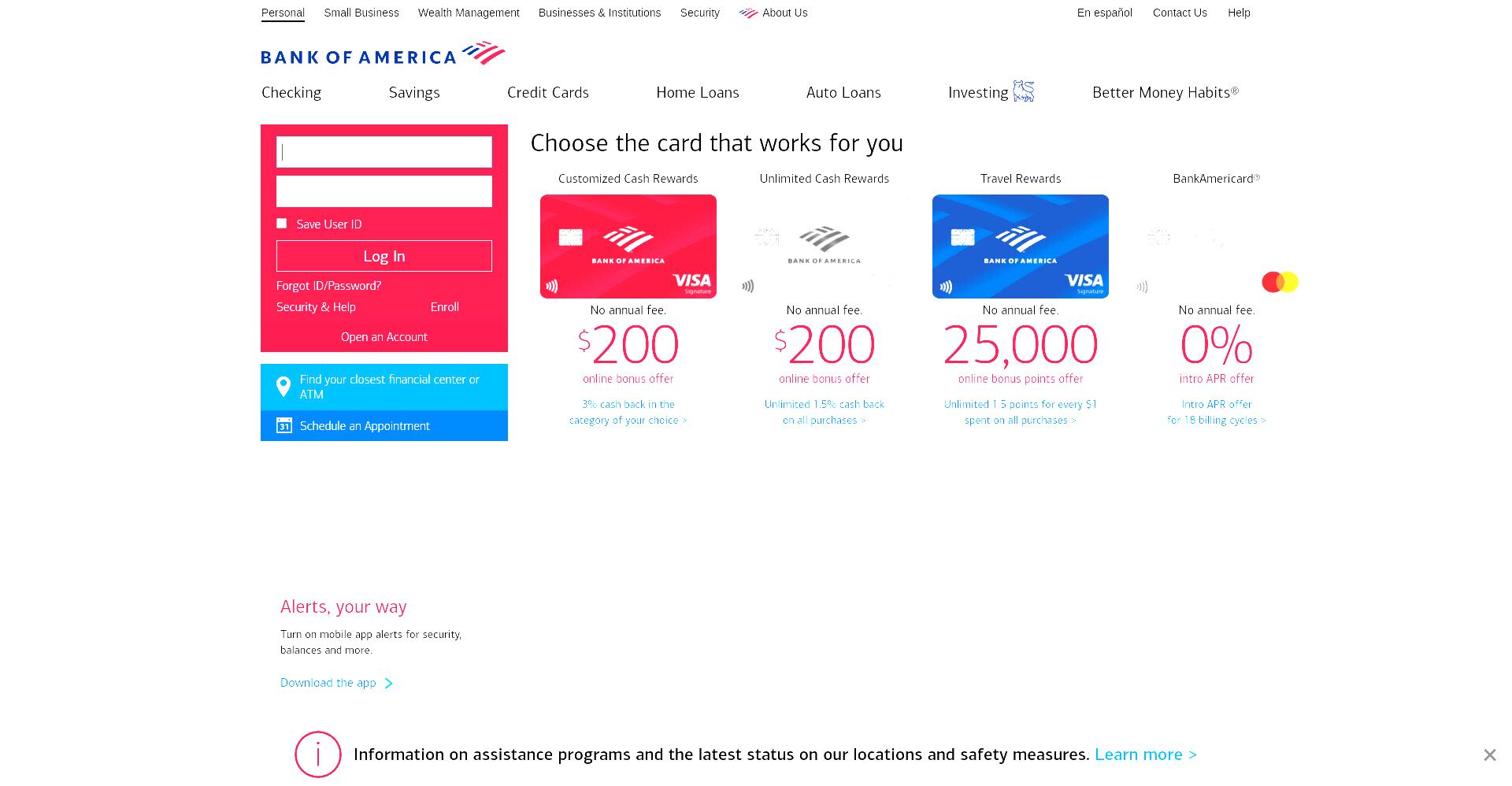Click the Merrill bull icon beside Investing

point(1023,91)
